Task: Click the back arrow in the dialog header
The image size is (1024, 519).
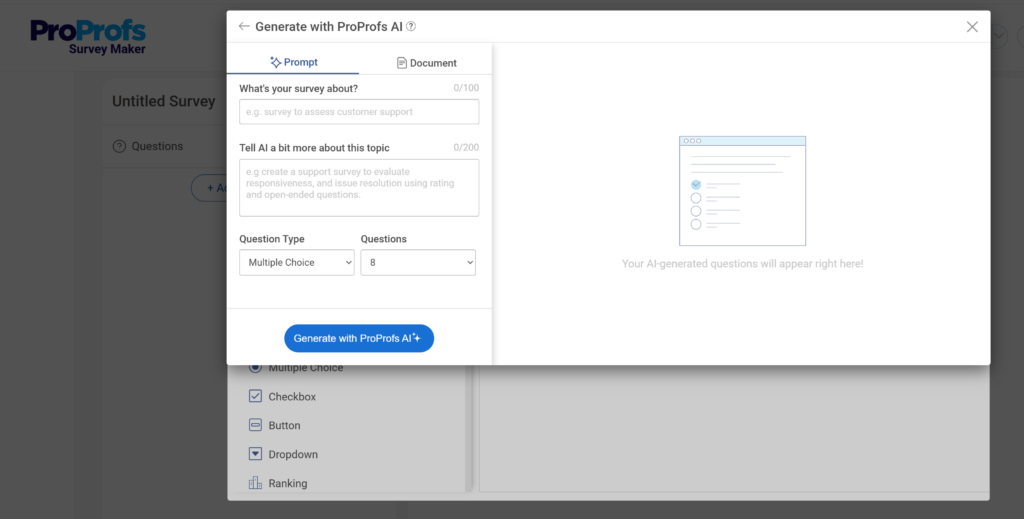Action: pos(244,27)
